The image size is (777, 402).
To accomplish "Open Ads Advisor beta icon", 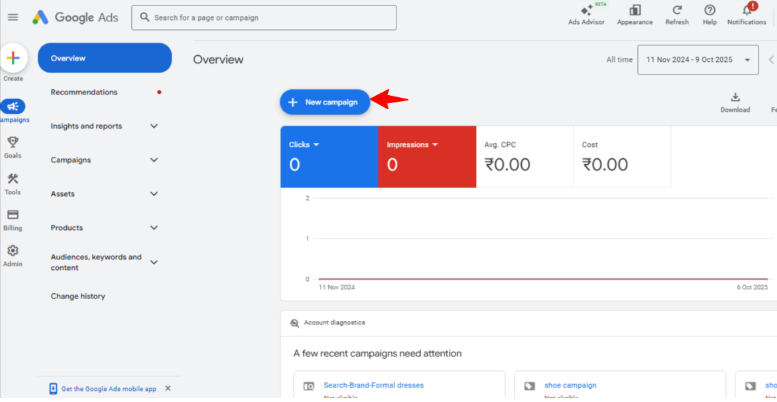I will 586,11.
